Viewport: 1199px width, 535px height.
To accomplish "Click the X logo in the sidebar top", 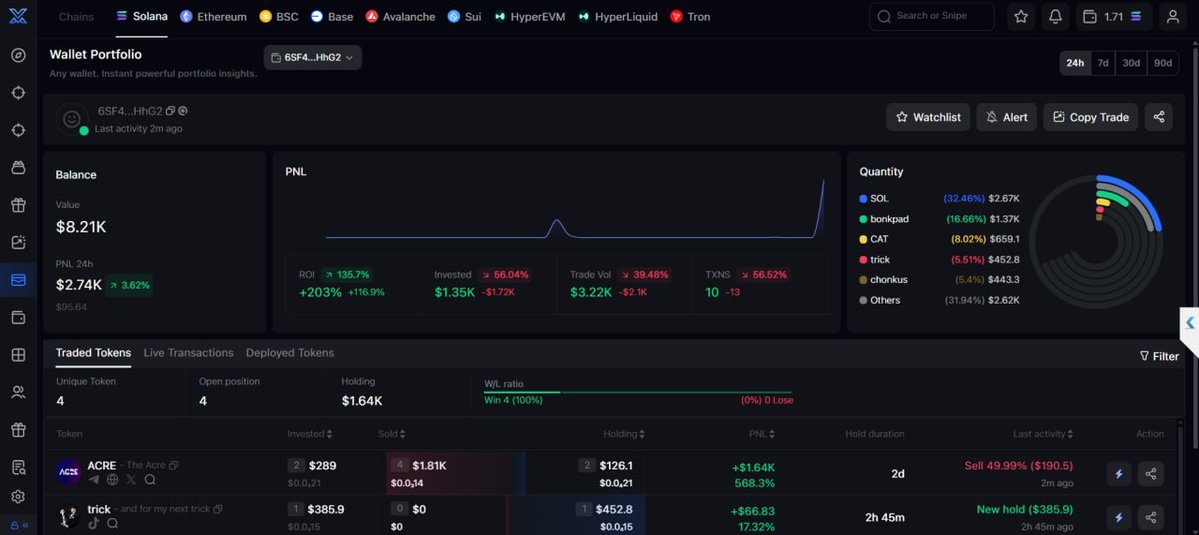I will [x=18, y=16].
